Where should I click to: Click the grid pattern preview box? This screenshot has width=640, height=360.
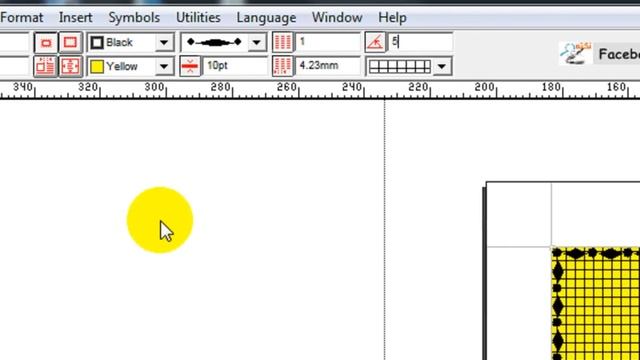tap(400, 67)
